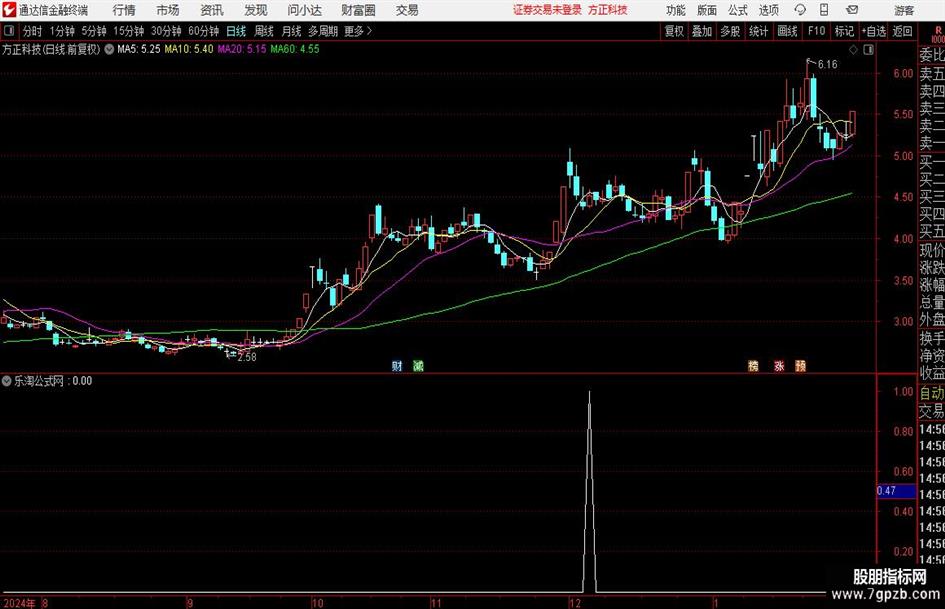
Task: Switch to 1分钟 chart period
Action: [x=62, y=31]
